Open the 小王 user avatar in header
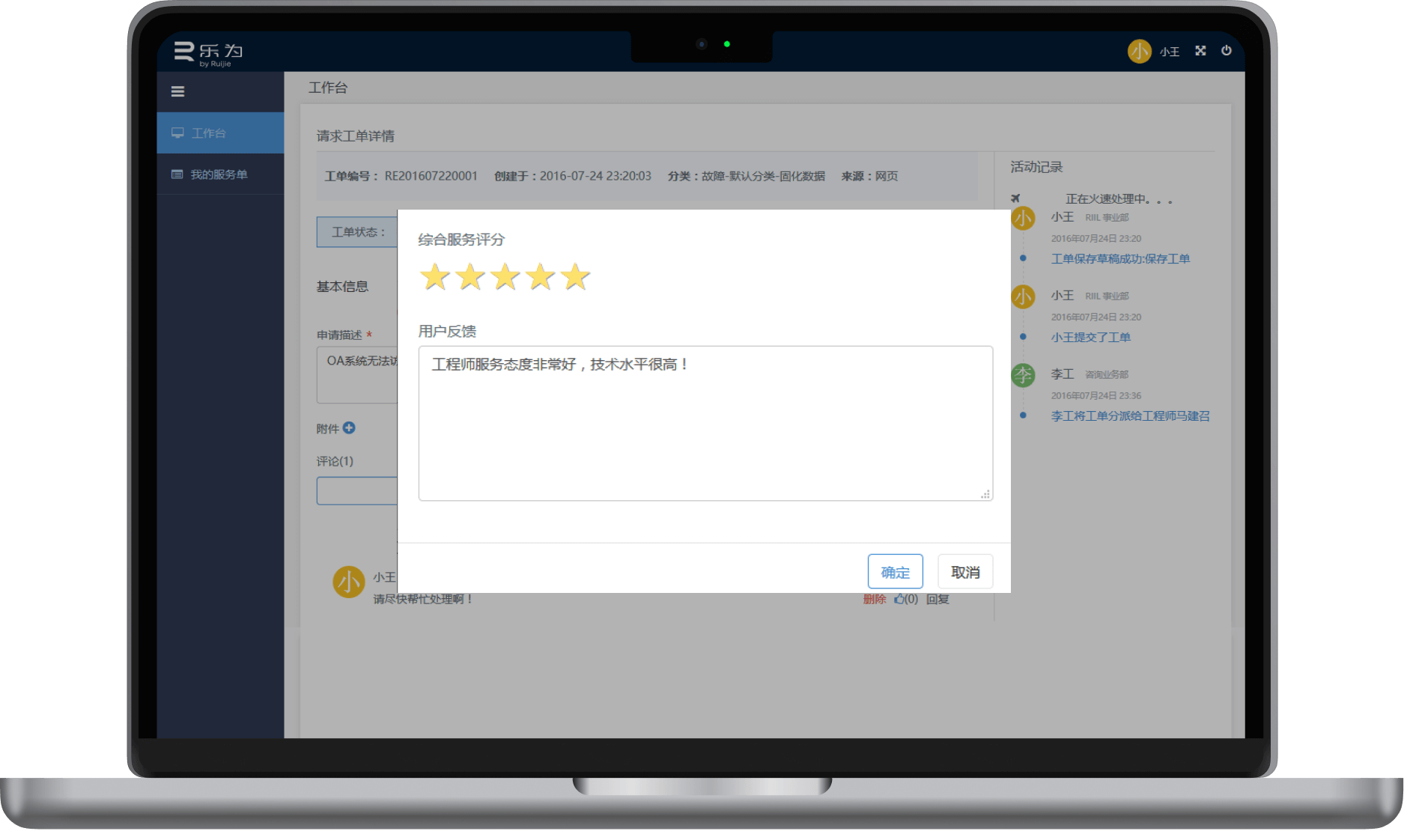Viewport: 1404px width, 840px height. click(1139, 51)
